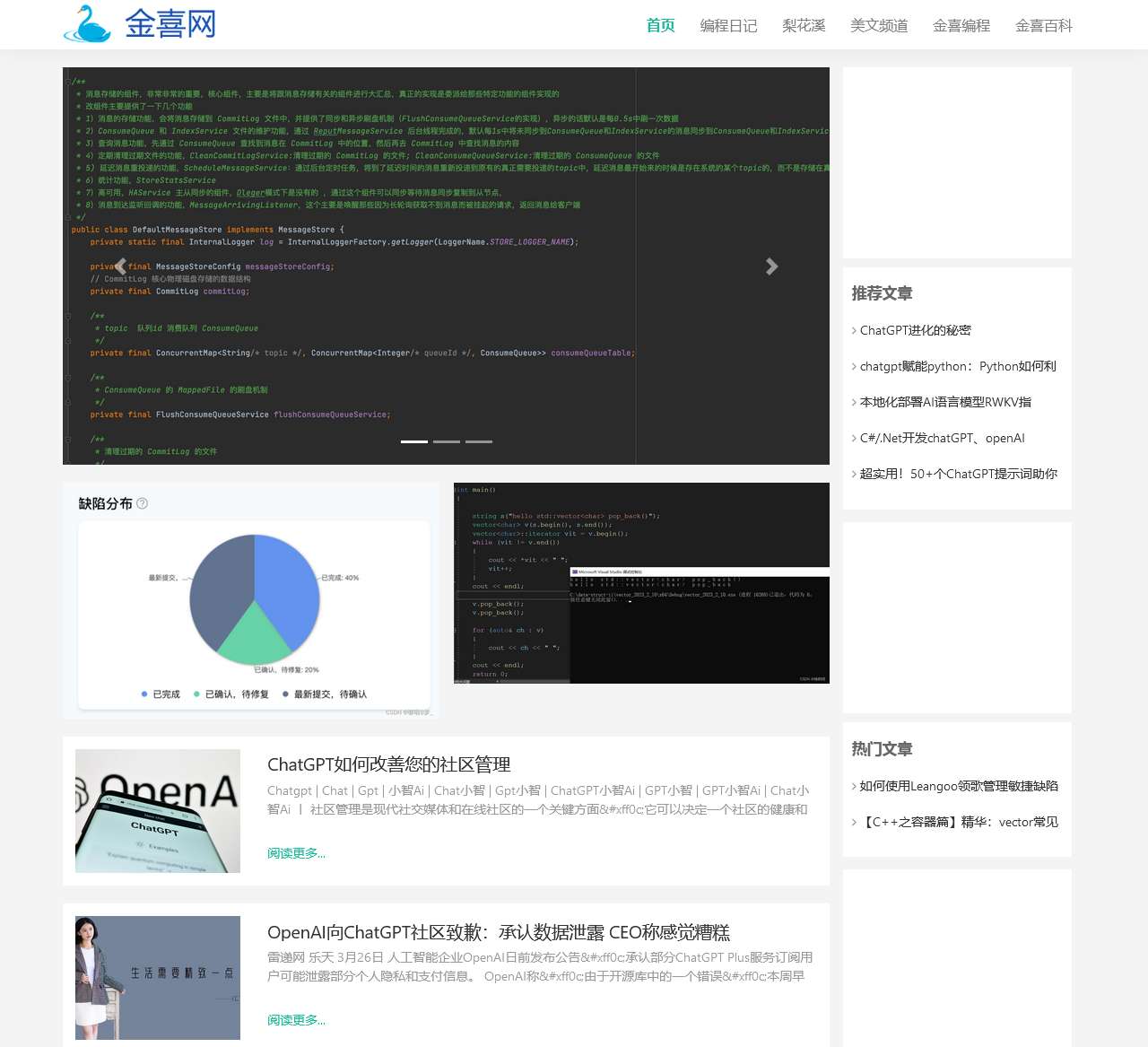This screenshot has width=1148, height=1047.
Task: Open article title ChatGPT如何改善您的社区管理
Action: click(388, 764)
